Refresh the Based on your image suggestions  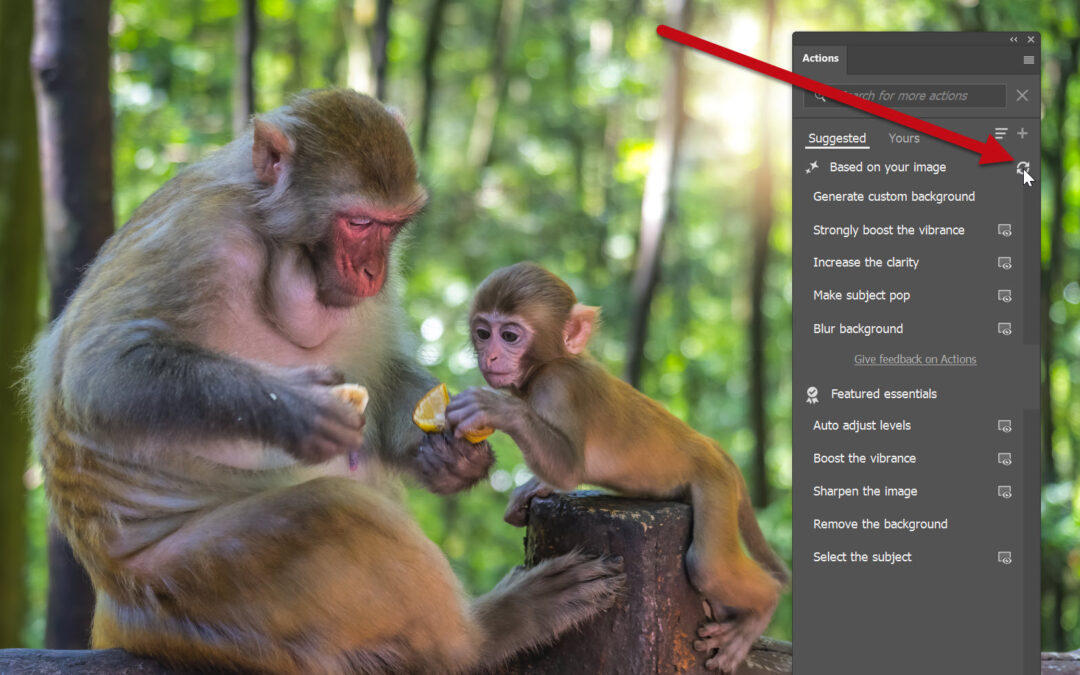[1022, 168]
